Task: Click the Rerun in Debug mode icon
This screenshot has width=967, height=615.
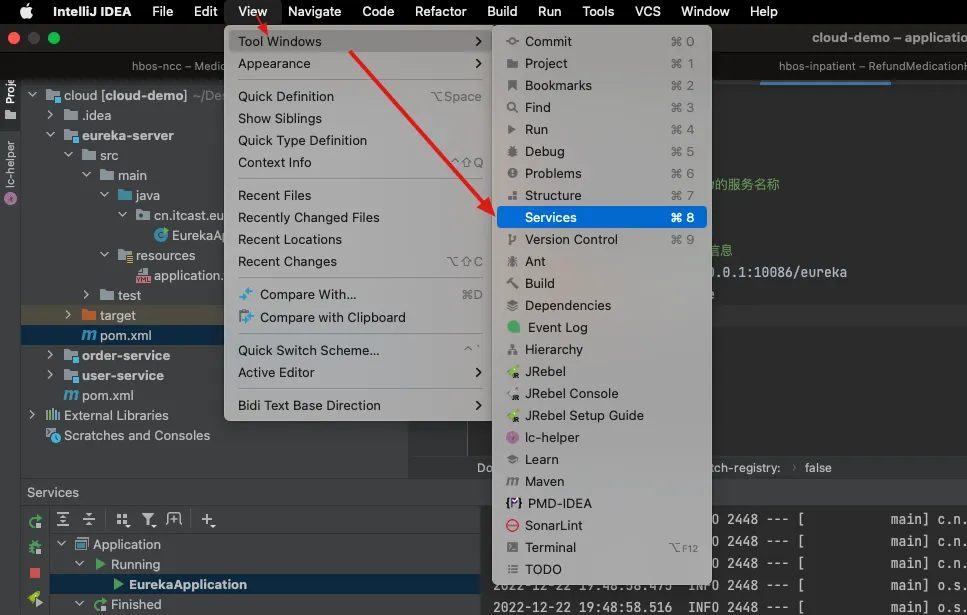Action: (35, 547)
